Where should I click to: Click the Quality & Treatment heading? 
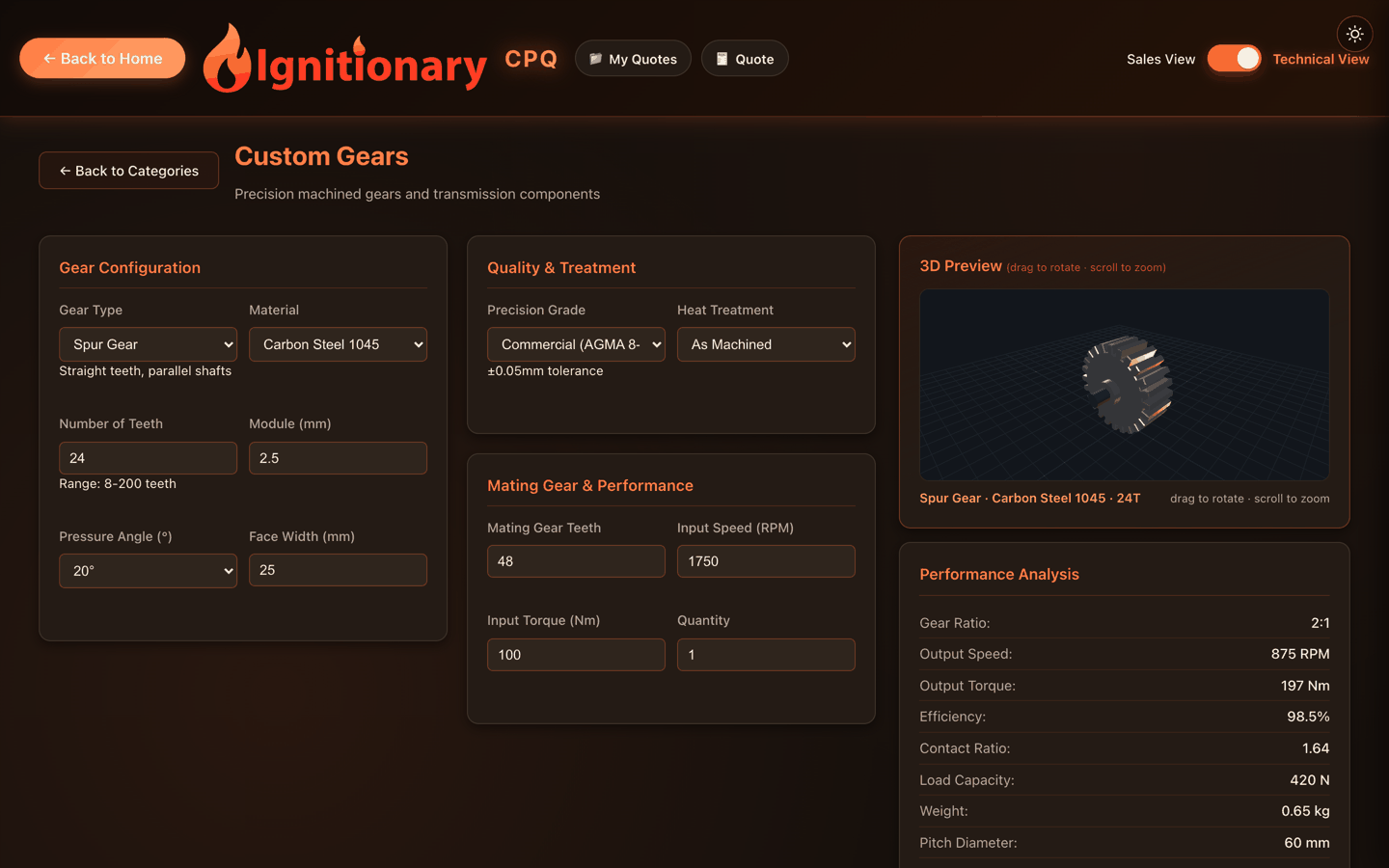[x=561, y=268]
